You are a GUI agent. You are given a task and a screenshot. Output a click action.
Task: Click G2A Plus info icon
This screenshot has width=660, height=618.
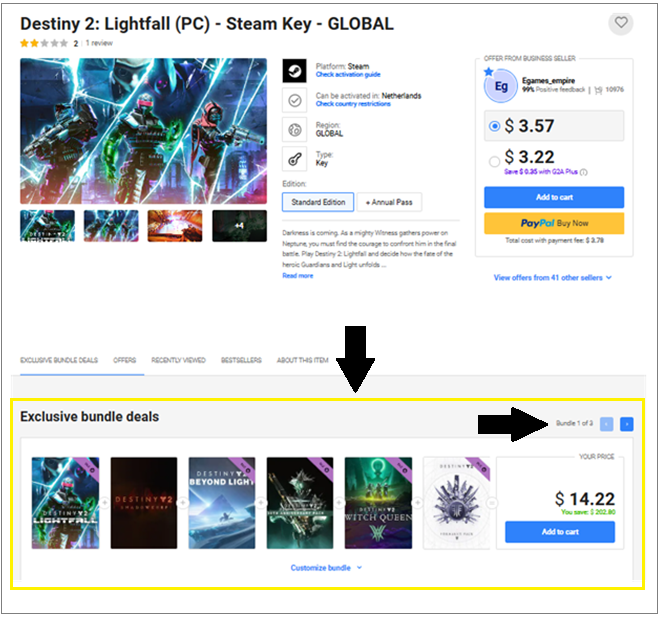[x=583, y=172]
